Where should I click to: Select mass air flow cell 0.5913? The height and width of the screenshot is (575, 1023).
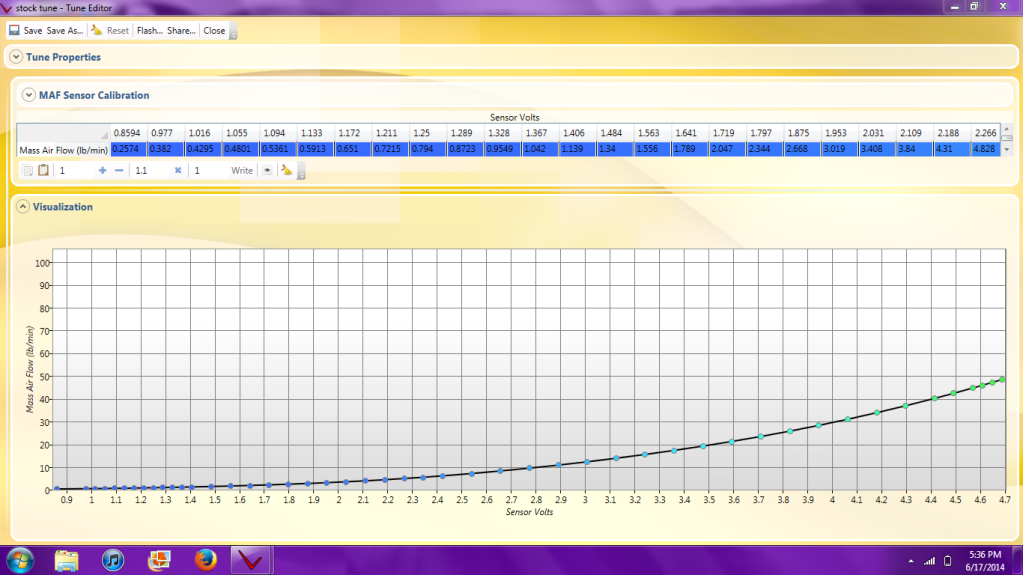click(x=316, y=149)
